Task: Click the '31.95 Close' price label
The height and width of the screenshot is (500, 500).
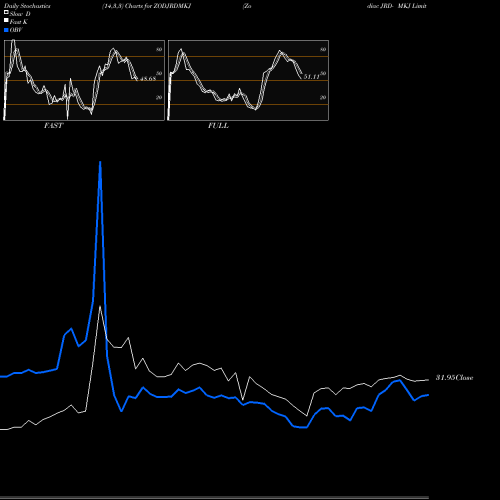Action: click(454, 378)
